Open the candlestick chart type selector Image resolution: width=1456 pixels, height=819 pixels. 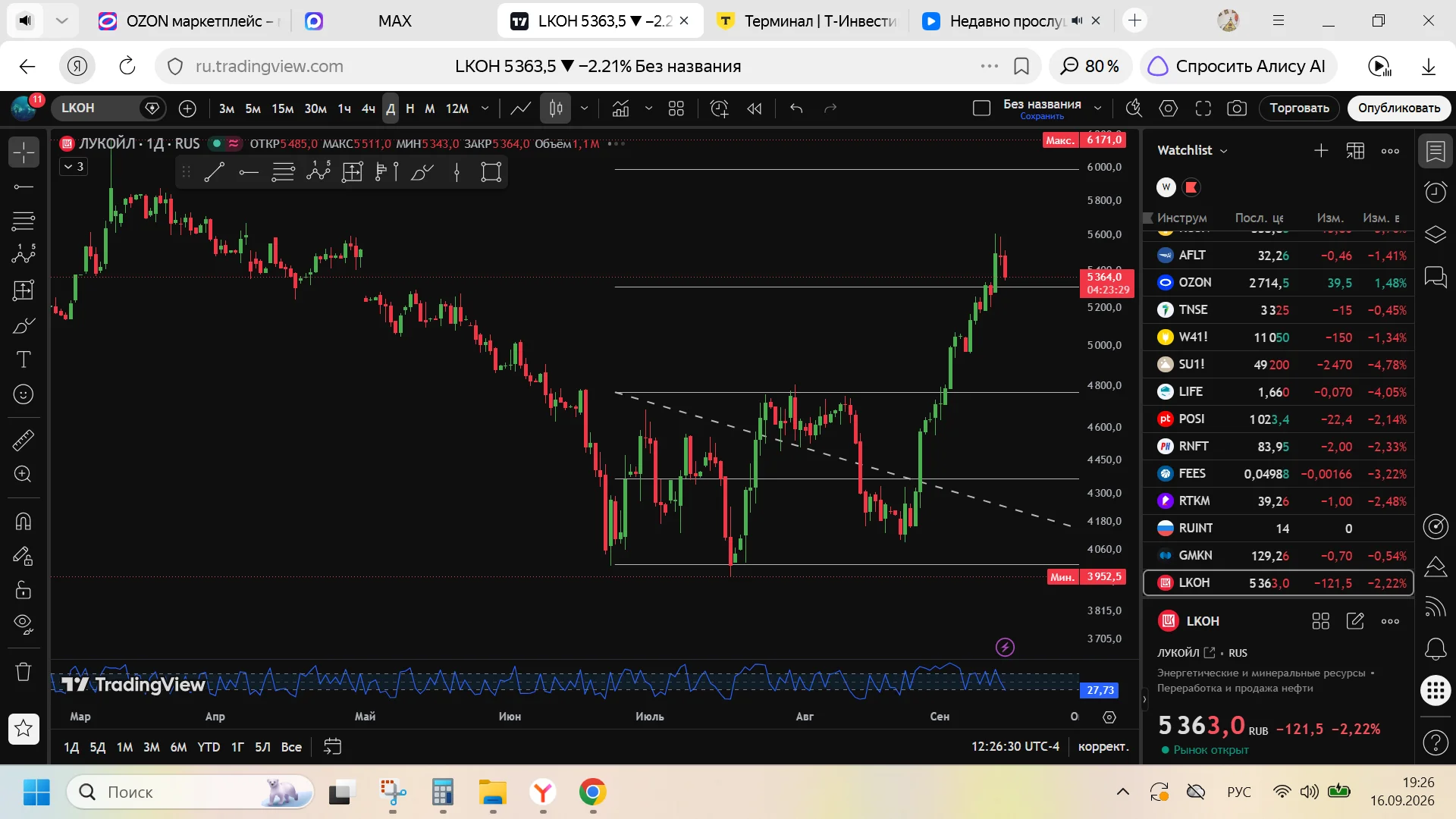pos(556,108)
